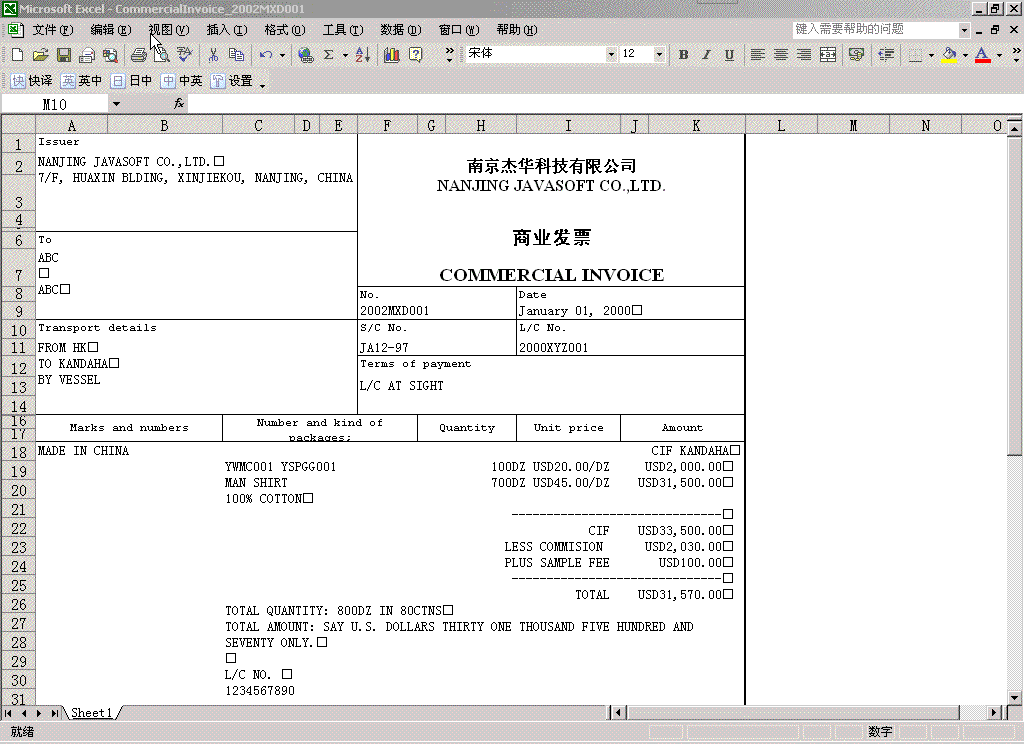Sort ascending A to Z
1024x744 pixels.
pos(363,55)
